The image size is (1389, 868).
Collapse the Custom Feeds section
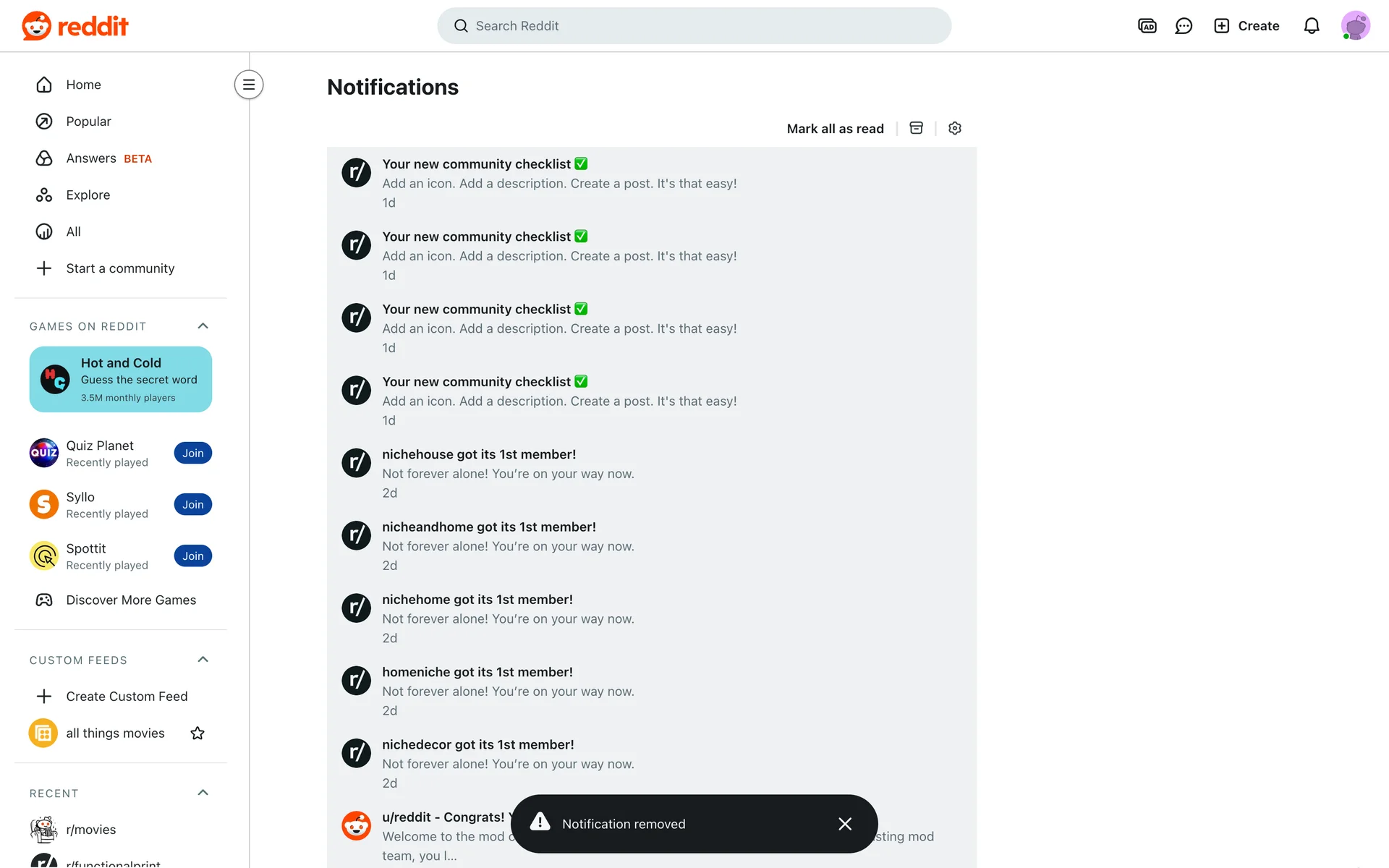(x=203, y=660)
